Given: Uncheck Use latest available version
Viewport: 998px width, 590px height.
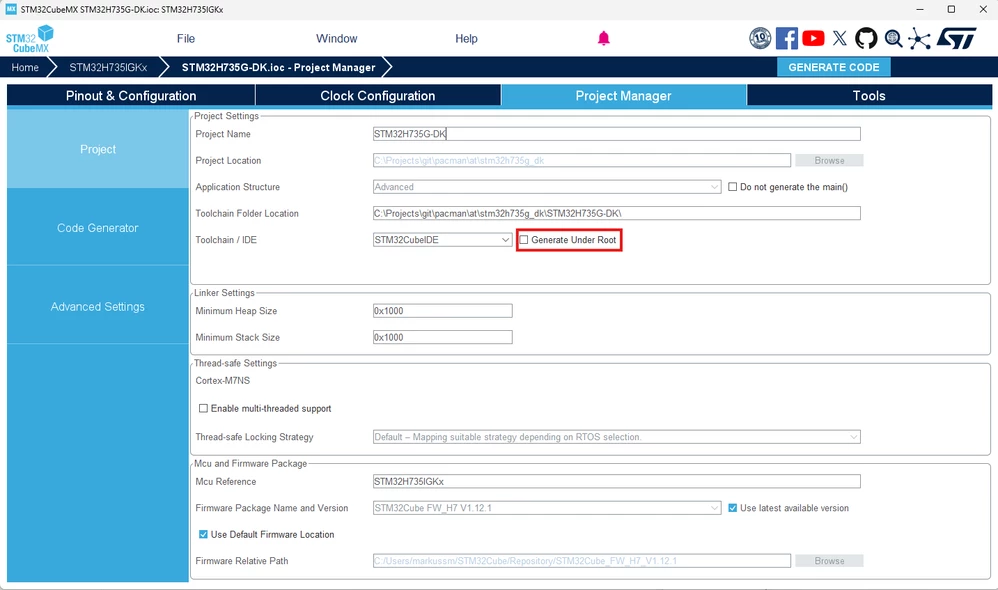Looking at the screenshot, I should 733,508.
